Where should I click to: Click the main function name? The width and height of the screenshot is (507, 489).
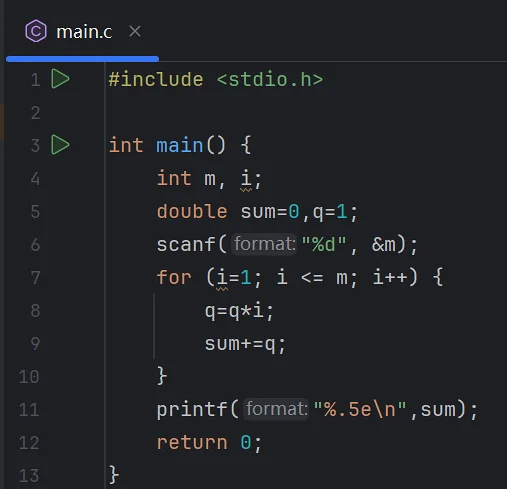(x=180, y=145)
